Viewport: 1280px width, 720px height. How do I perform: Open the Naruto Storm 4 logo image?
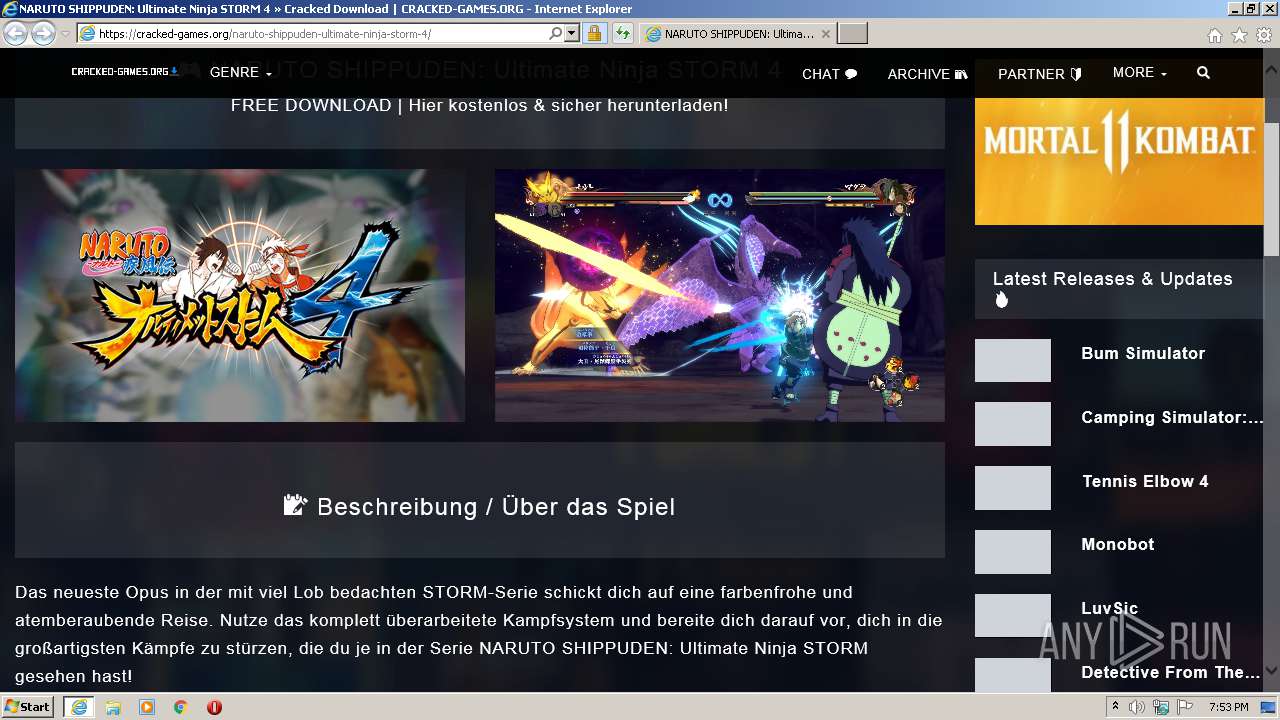click(240, 295)
